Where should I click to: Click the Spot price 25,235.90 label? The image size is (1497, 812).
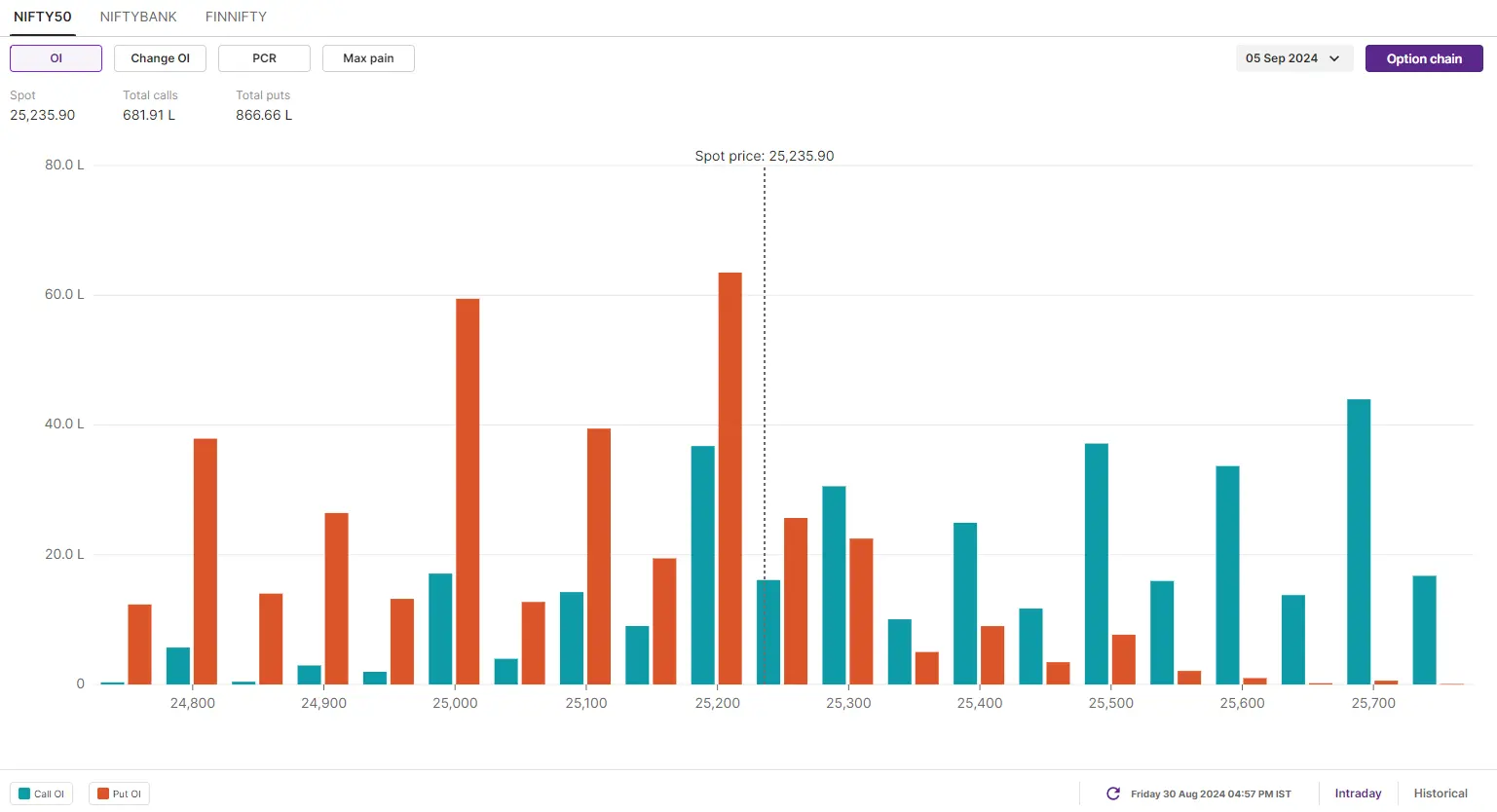click(x=765, y=156)
